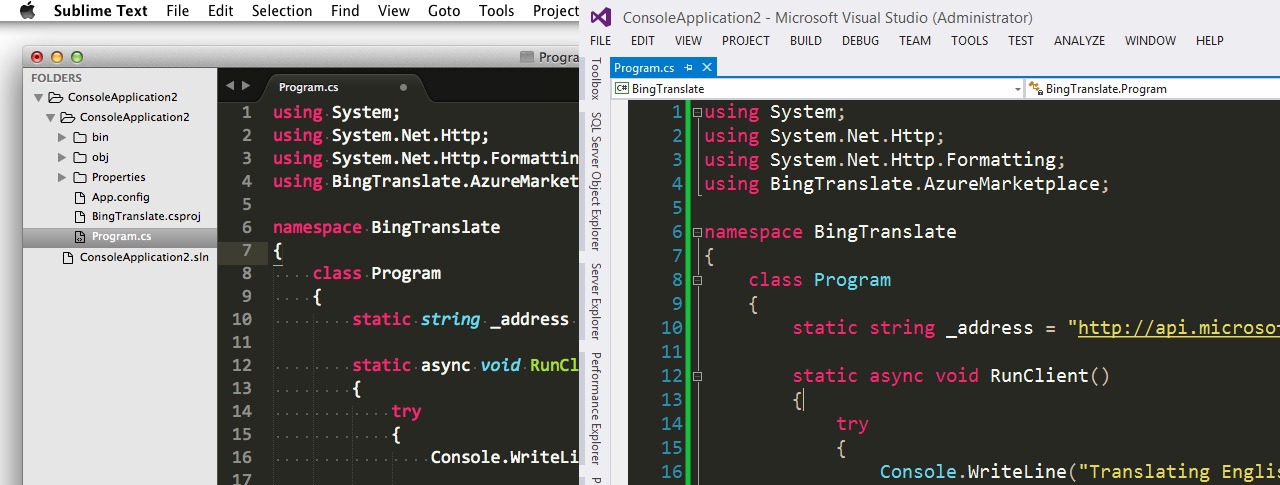Click the unsaved dot on Sublime's Program.cs tab
The image size is (1280, 485).
point(403,87)
